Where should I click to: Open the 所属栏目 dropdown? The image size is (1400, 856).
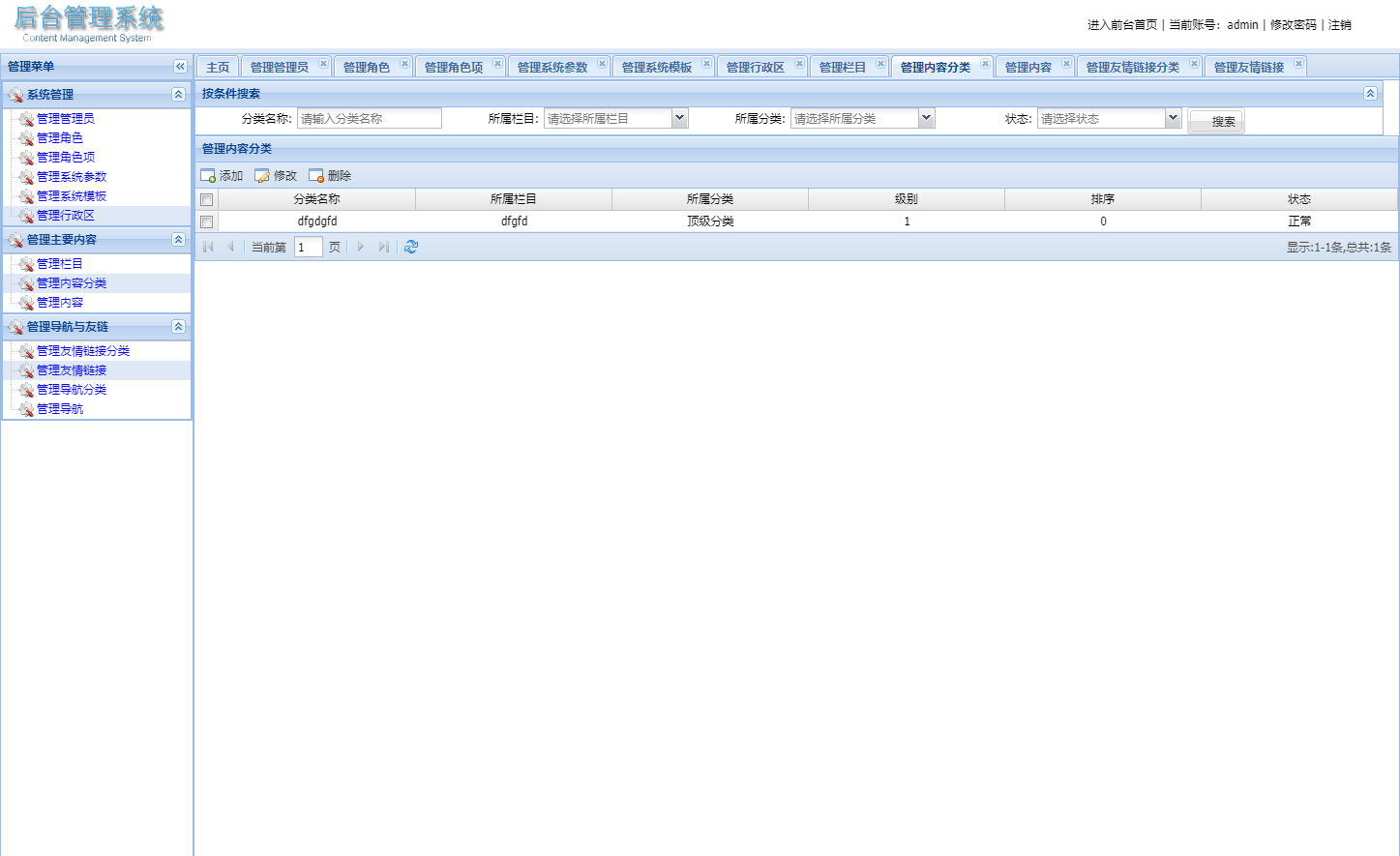click(678, 117)
